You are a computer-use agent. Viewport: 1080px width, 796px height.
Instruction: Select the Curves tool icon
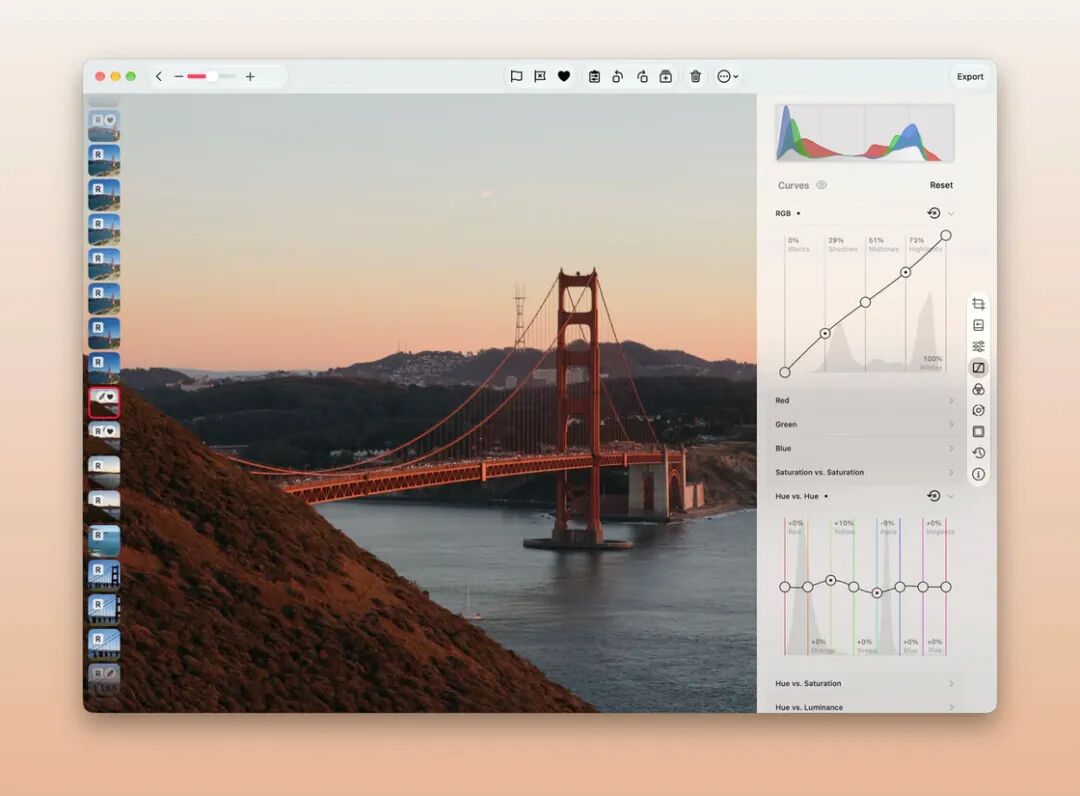978,368
